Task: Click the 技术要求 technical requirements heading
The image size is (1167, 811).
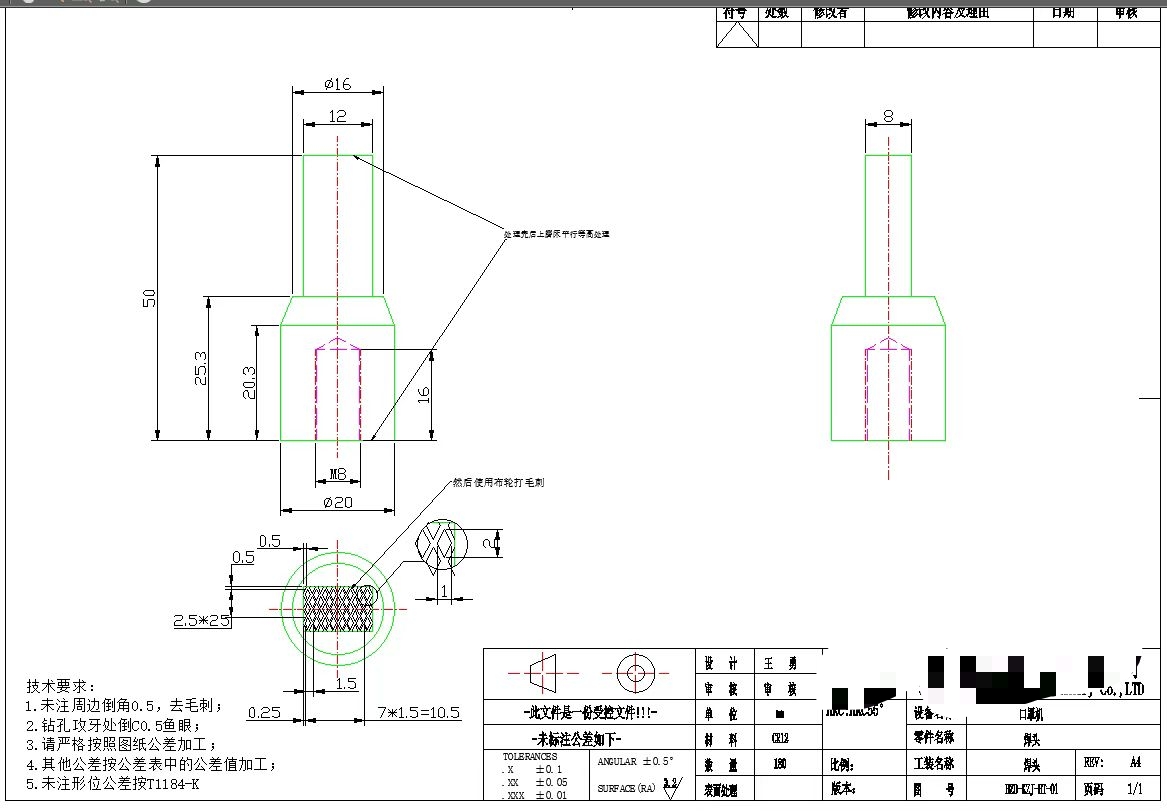Action: tap(60, 686)
